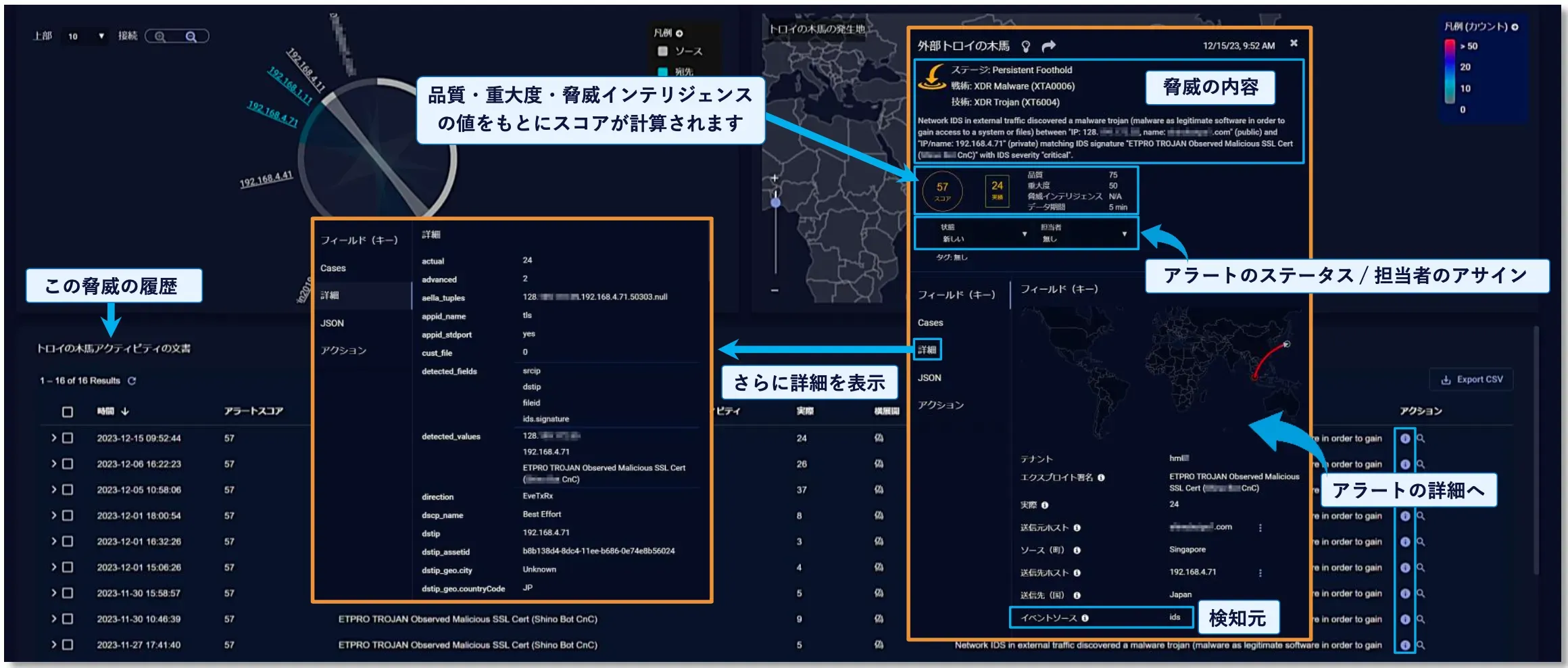Click the gear icon beside 凡例 (カウント)
This screenshot has height=668, width=1568.
(x=1515, y=27)
